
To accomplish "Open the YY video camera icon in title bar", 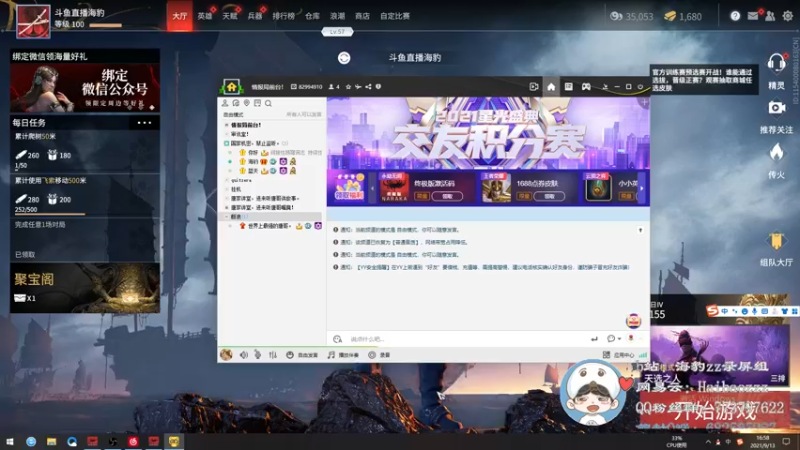I will coord(534,87).
